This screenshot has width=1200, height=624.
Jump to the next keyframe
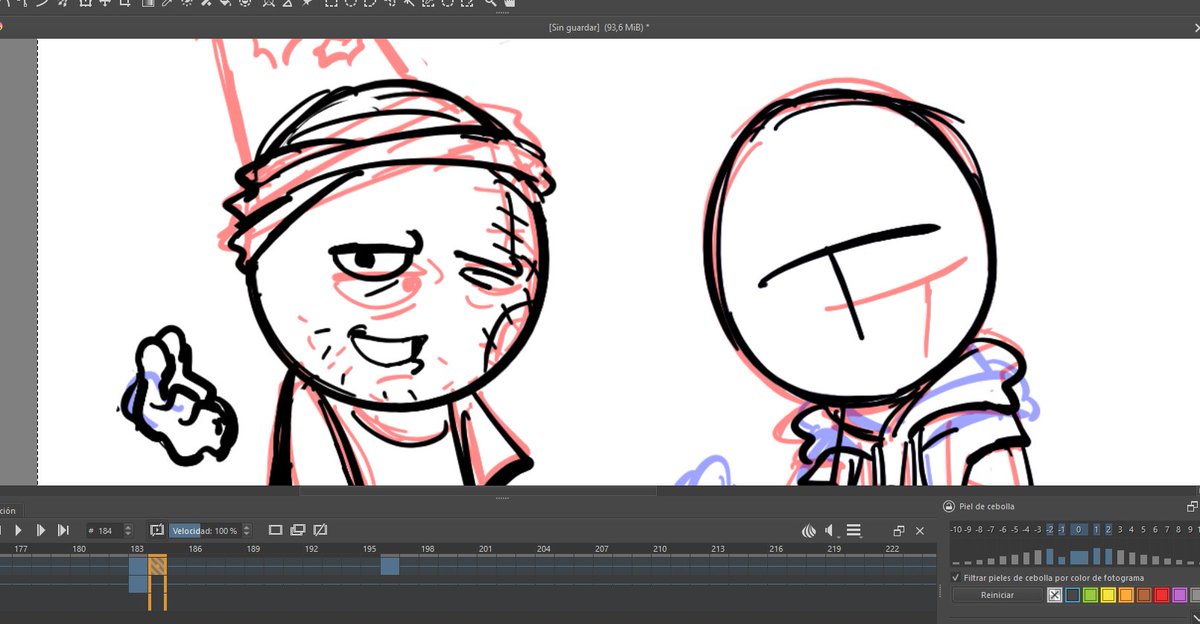(63, 530)
